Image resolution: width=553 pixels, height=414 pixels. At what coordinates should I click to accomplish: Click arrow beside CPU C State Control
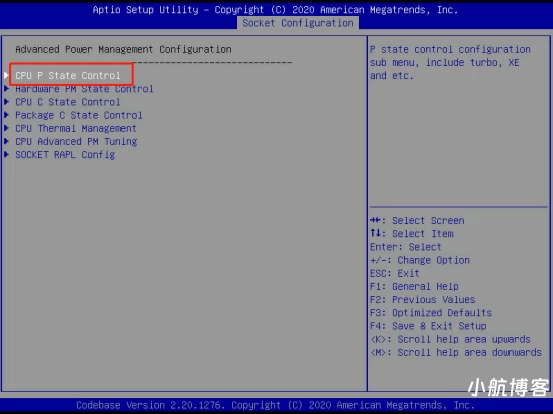[6, 102]
